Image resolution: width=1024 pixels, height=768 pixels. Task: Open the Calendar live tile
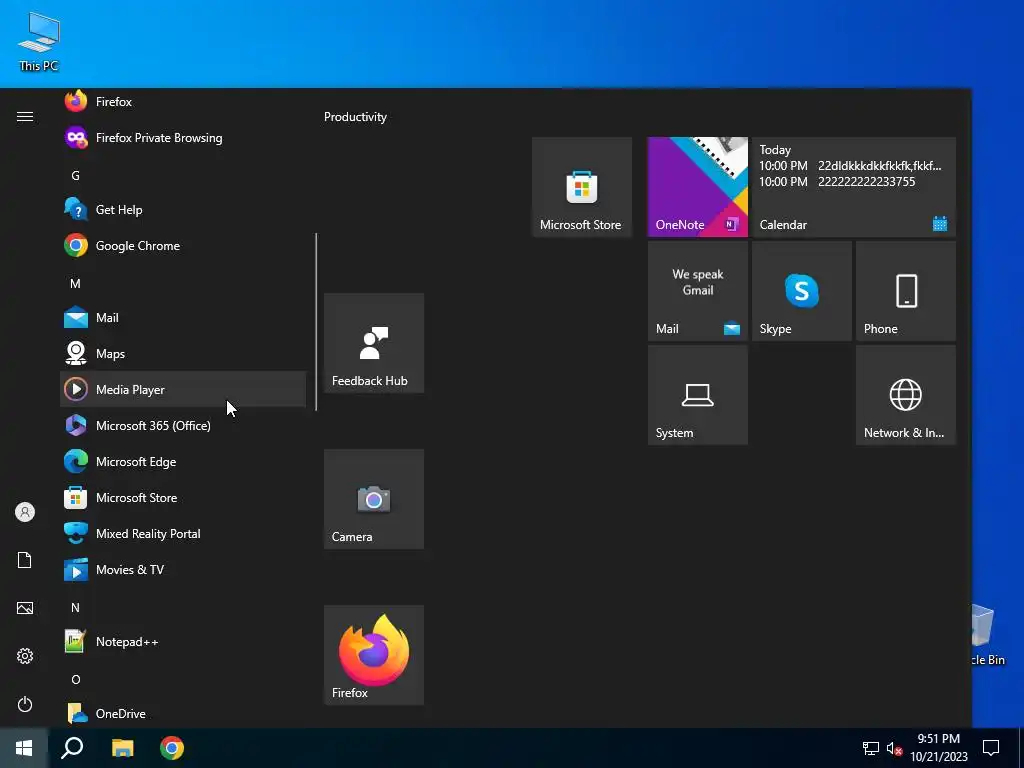pyautogui.click(x=854, y=187)
